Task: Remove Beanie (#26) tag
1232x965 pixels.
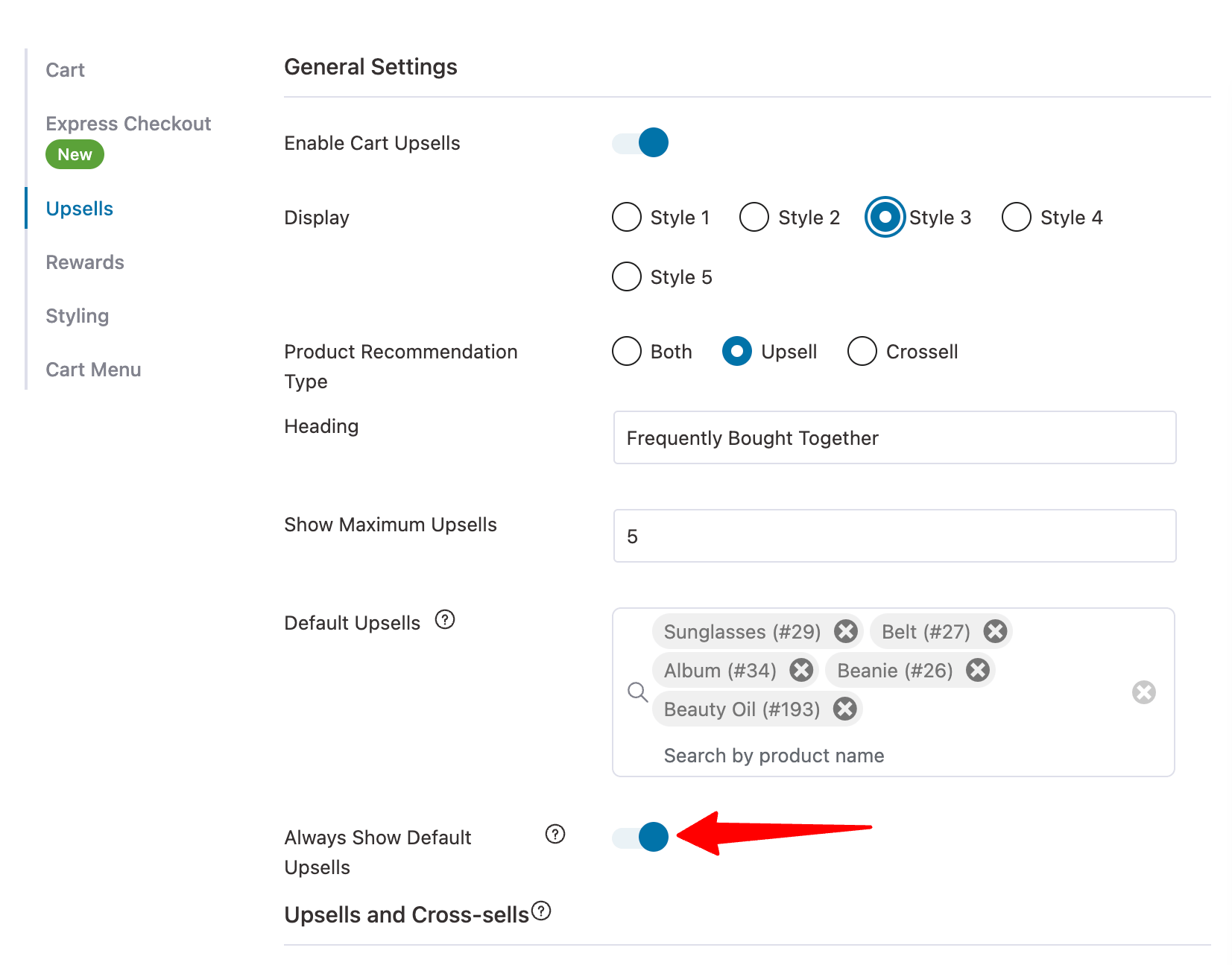Action: click(978, 670)
